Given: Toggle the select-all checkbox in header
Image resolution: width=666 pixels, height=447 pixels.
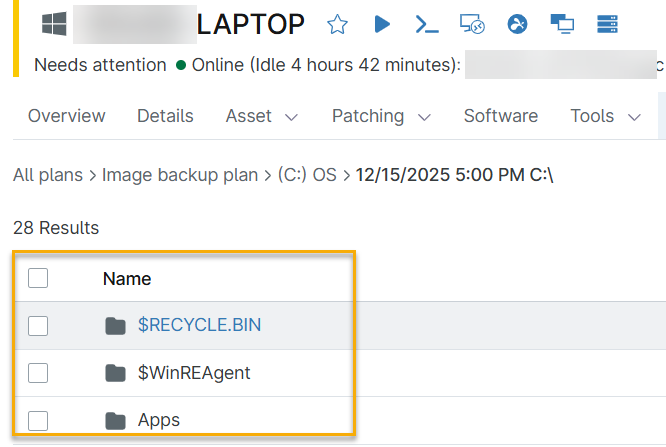Looking at the screenshot, I should click(x=38, y=278).
